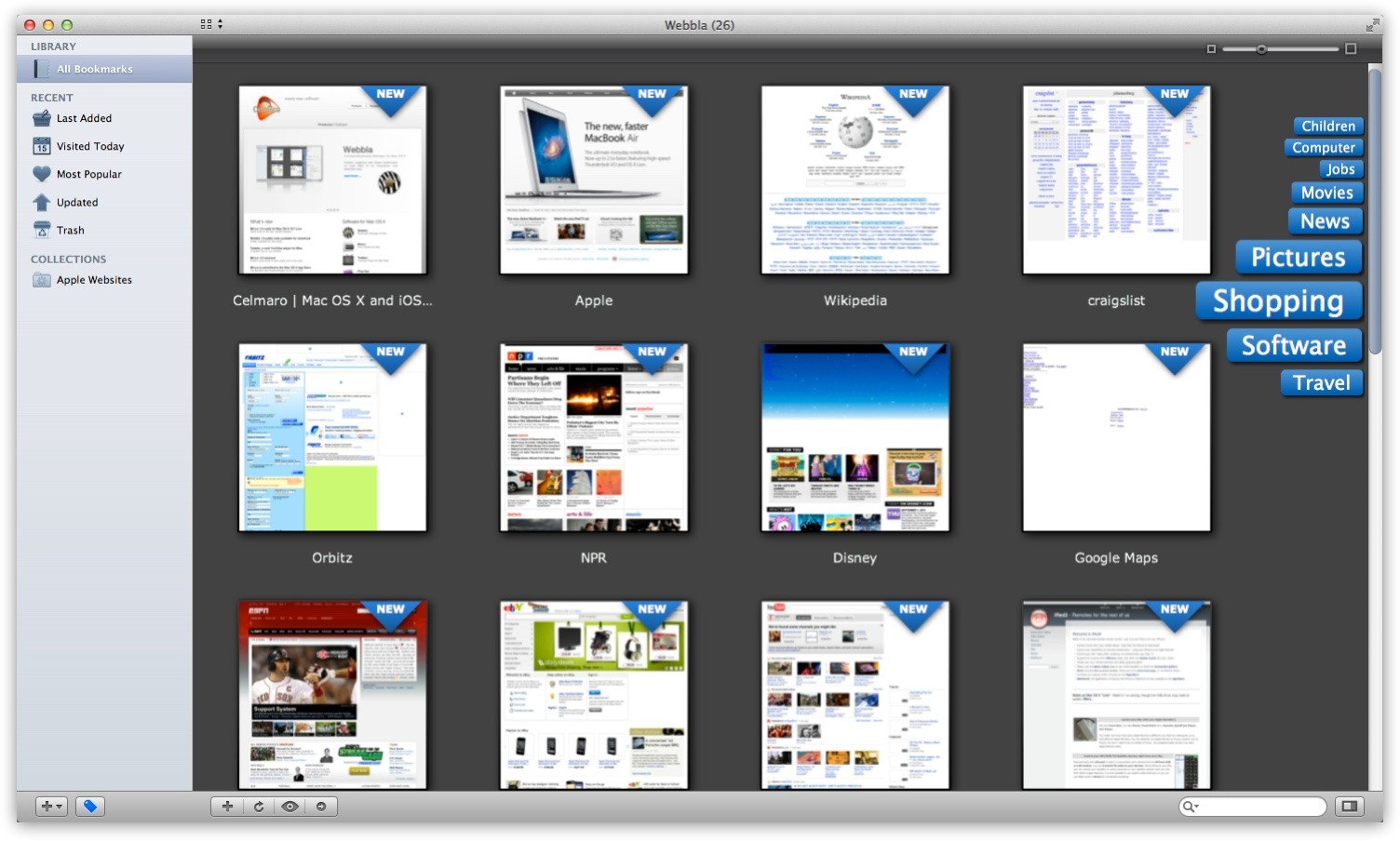The width and height of the screenshot is (1400, 841).
Task: Open the add bookmark dropdown bottom left
Action: [51, 806]
